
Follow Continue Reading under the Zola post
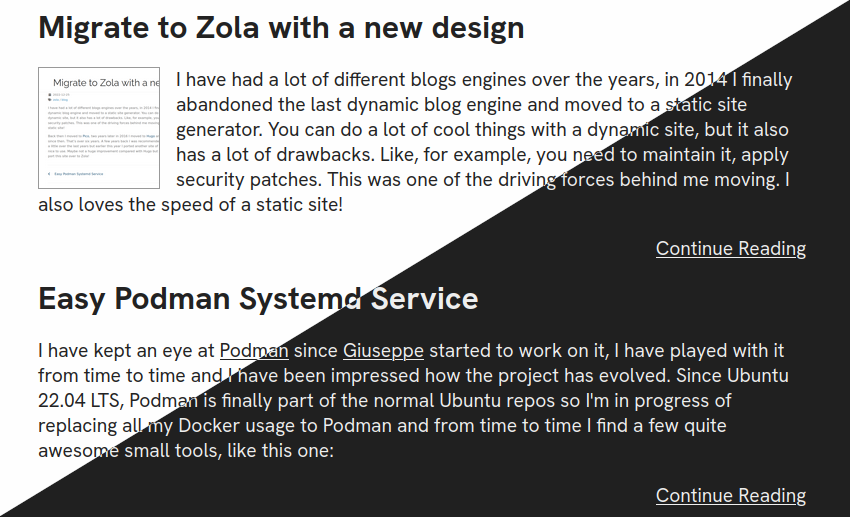pos(731,248)
